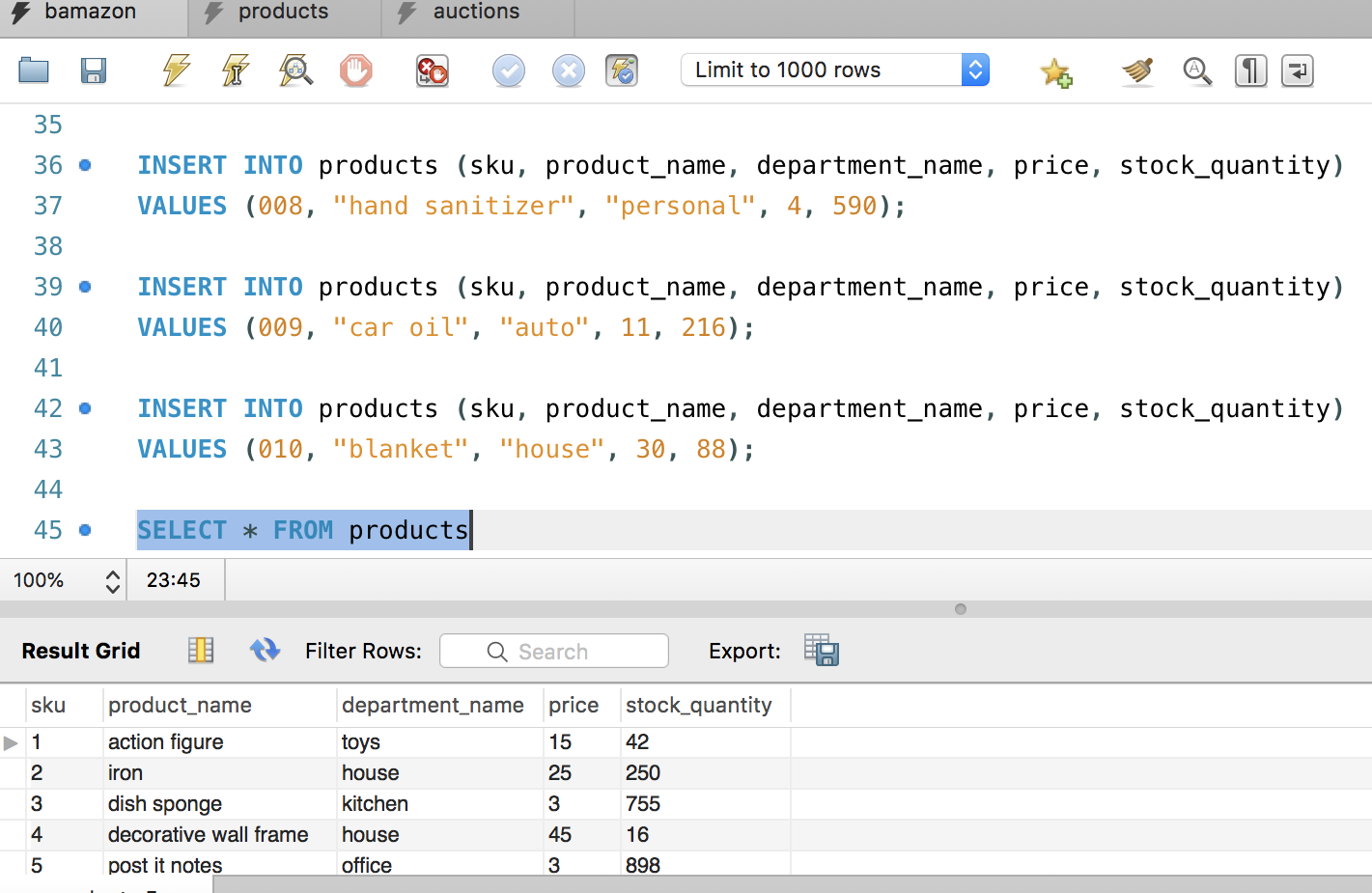The image size is (1372, 893).
Task: Click the Rollback transaction X icon
Action: (568, 70)
